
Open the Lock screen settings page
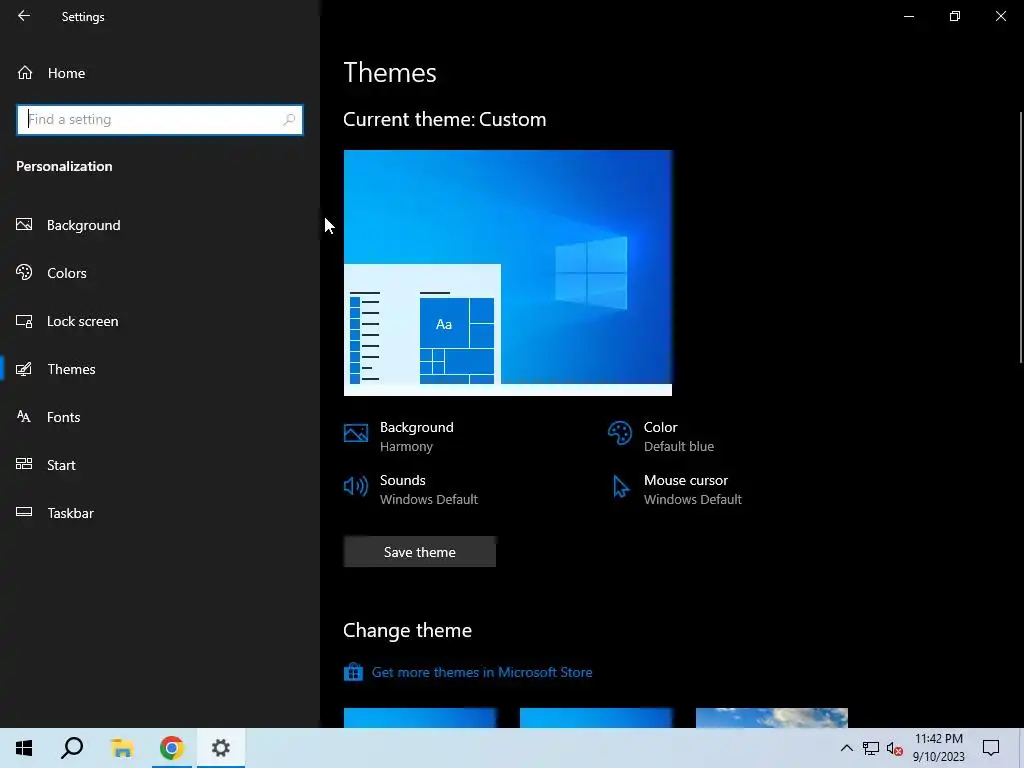coord(160,321)
